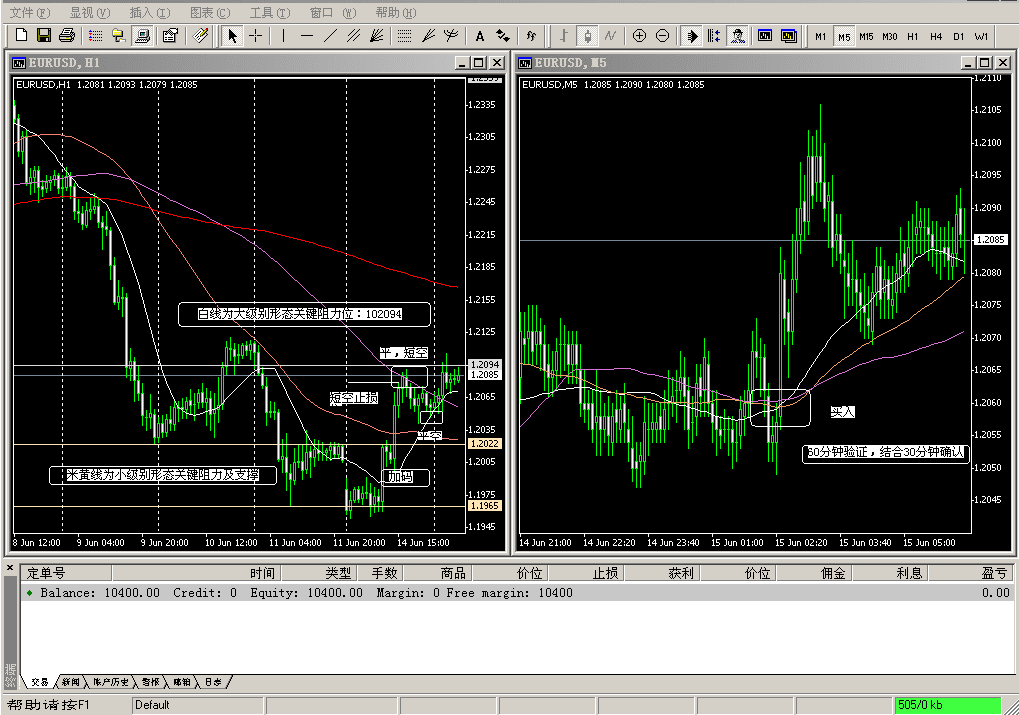The width and height of the screenshot is (1019, 715).
Task: Select the M15 timeframe button
Action: (866, 36)
